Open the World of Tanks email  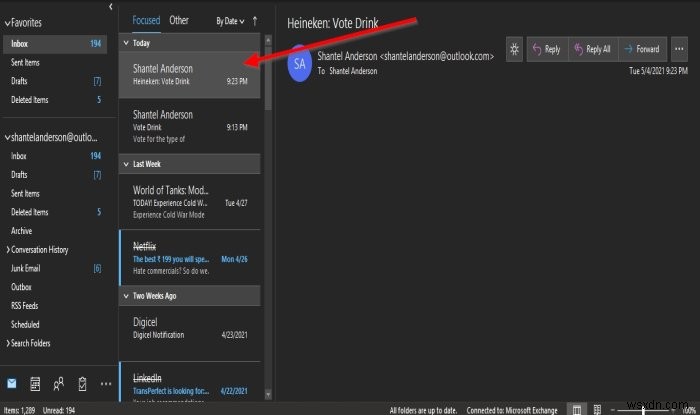tap(189, 202)
